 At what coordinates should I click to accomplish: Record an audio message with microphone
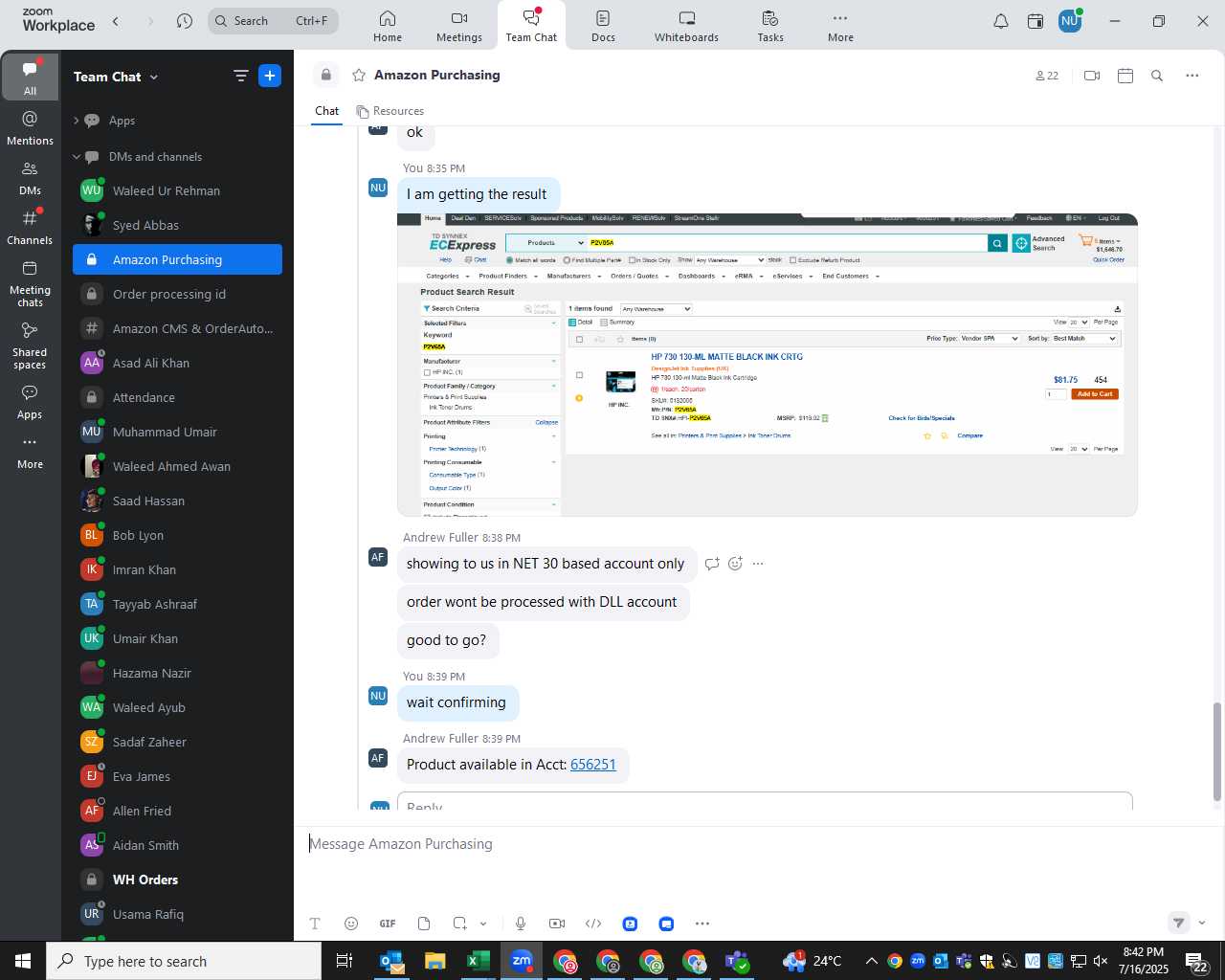tap(521, 924)
